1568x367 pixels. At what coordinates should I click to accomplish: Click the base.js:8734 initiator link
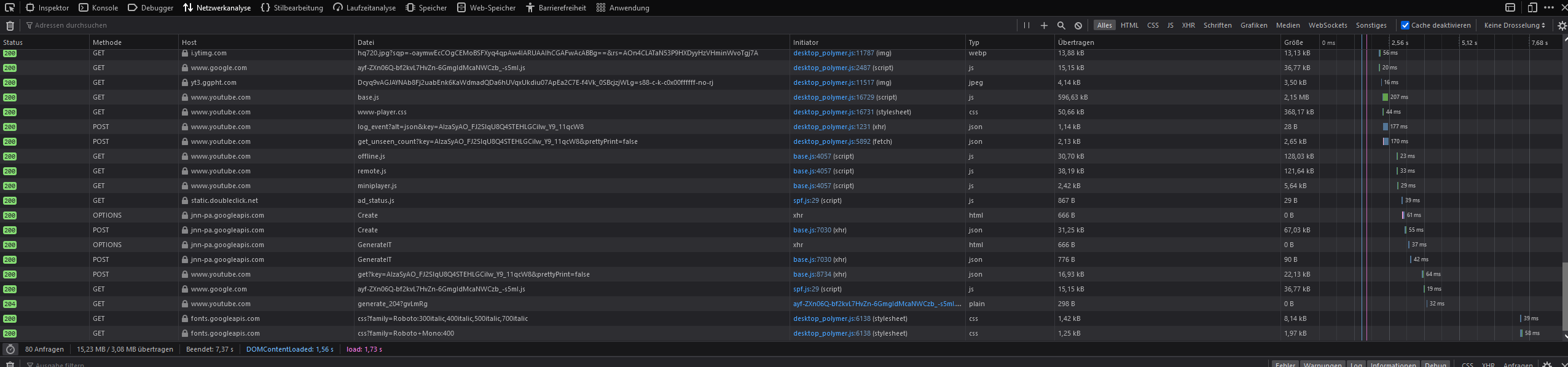[812, 274]
